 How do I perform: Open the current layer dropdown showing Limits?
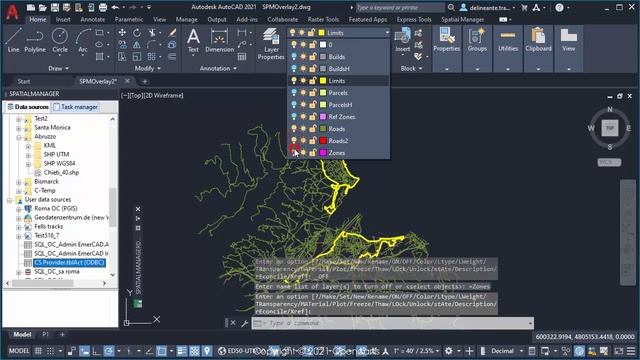340,33
